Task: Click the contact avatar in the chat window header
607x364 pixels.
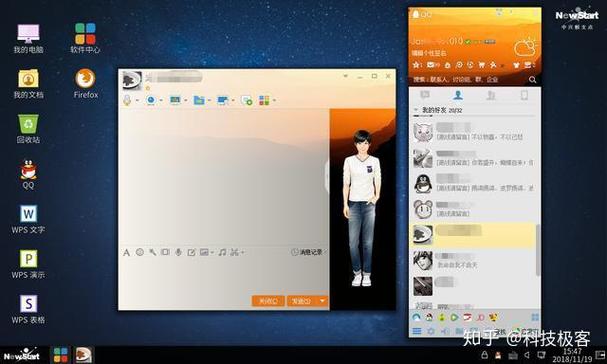Action: click(x=132, y=80)
